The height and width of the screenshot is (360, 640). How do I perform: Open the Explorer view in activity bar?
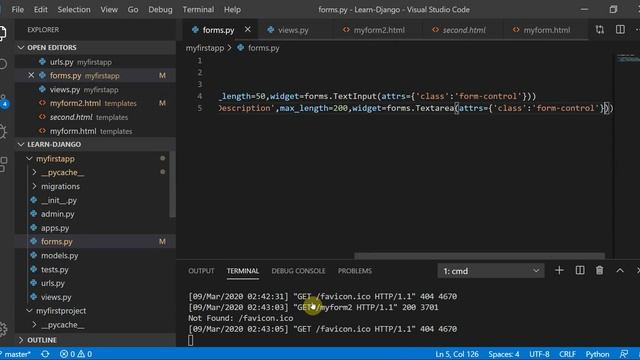point(2,33)
